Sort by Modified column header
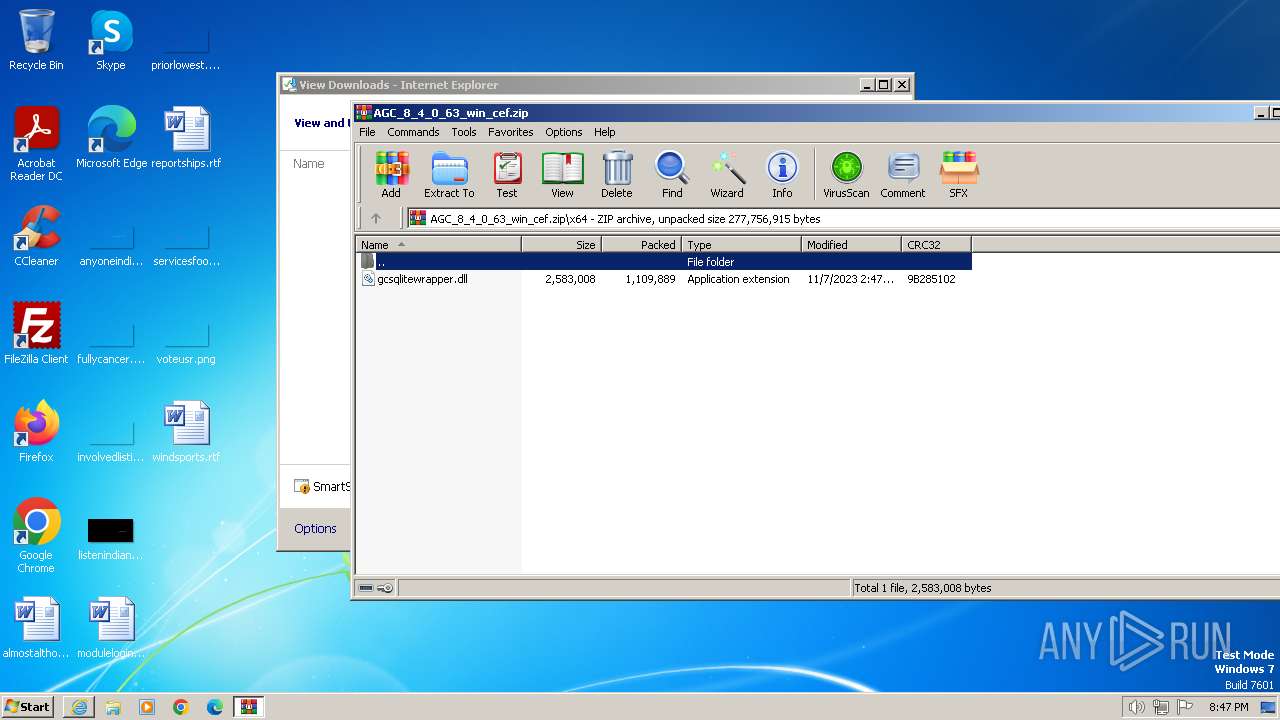 (852, 244)
